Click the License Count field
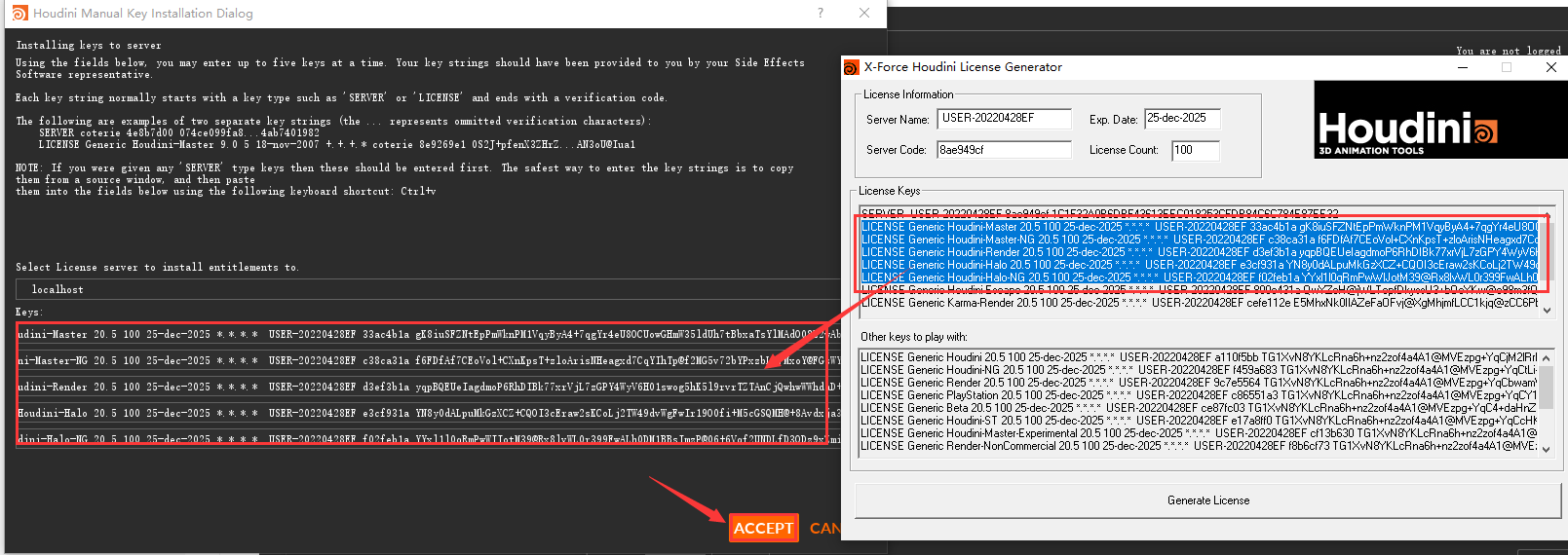 pyautogui.click(x=1195, y=150)
